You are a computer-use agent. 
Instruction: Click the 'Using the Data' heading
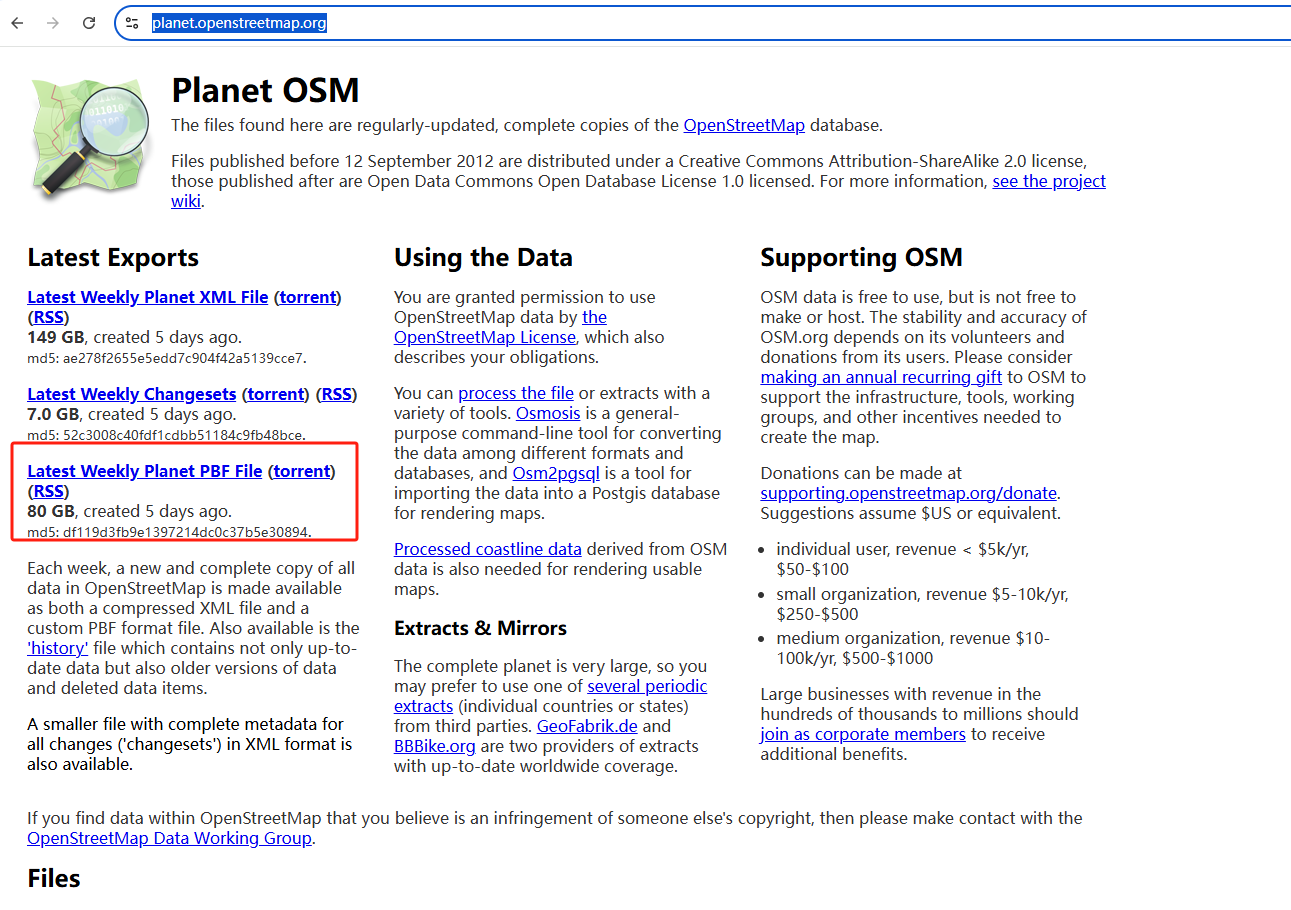tap(483, 257)
